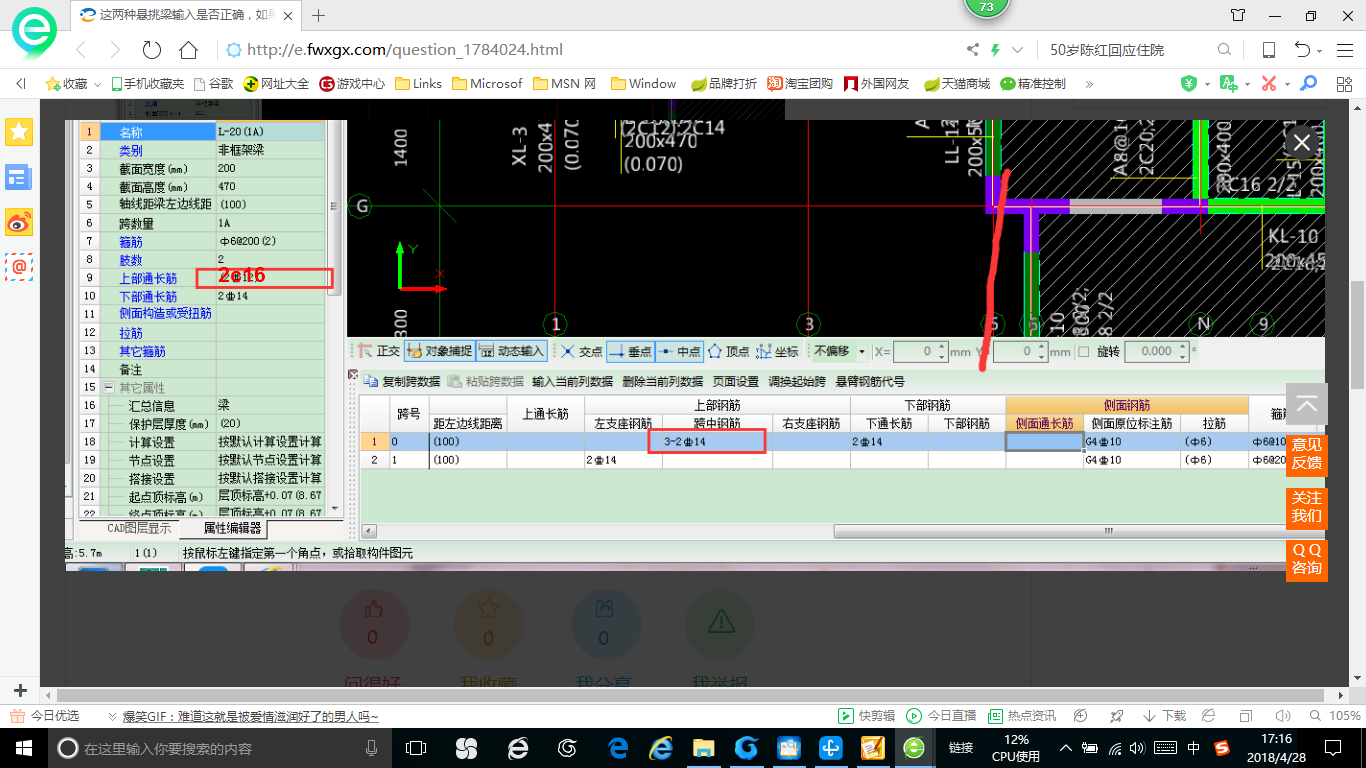Viewport: 1366px width, 768px height.
Task: Add a sidebar app with plus icon
Action: [19, 690]
